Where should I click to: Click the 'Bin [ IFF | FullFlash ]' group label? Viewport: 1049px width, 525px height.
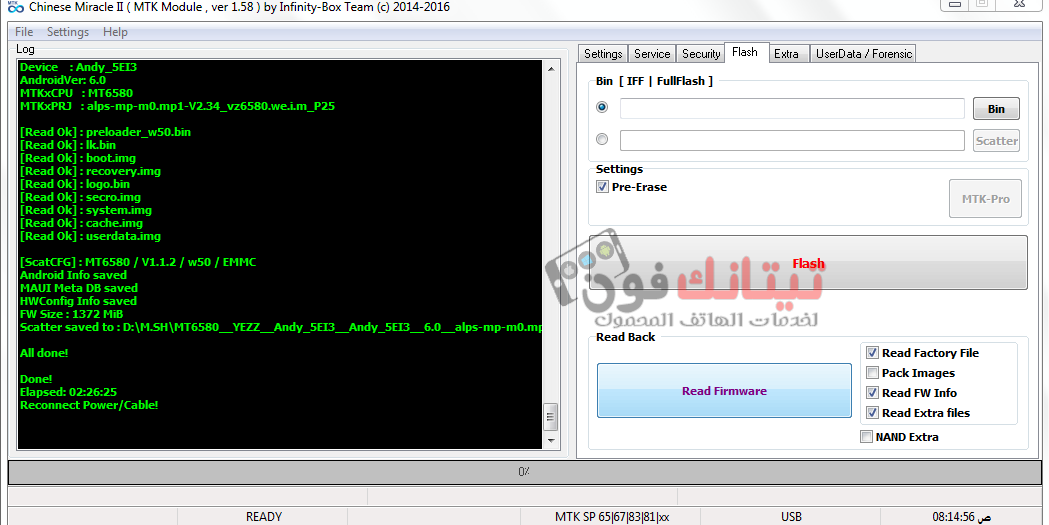click(654, 81)
